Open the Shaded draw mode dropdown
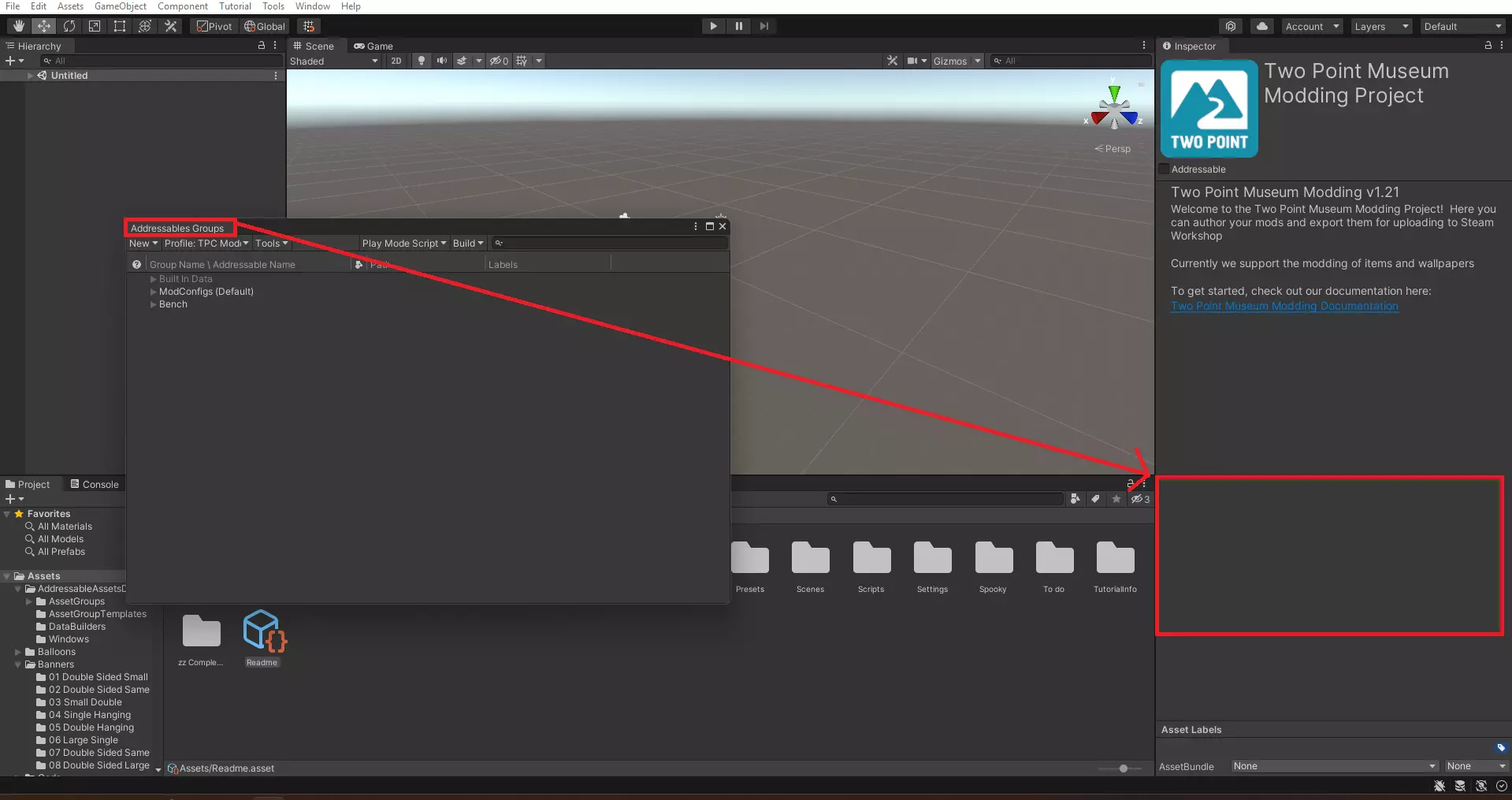 (x=334, y=61)
